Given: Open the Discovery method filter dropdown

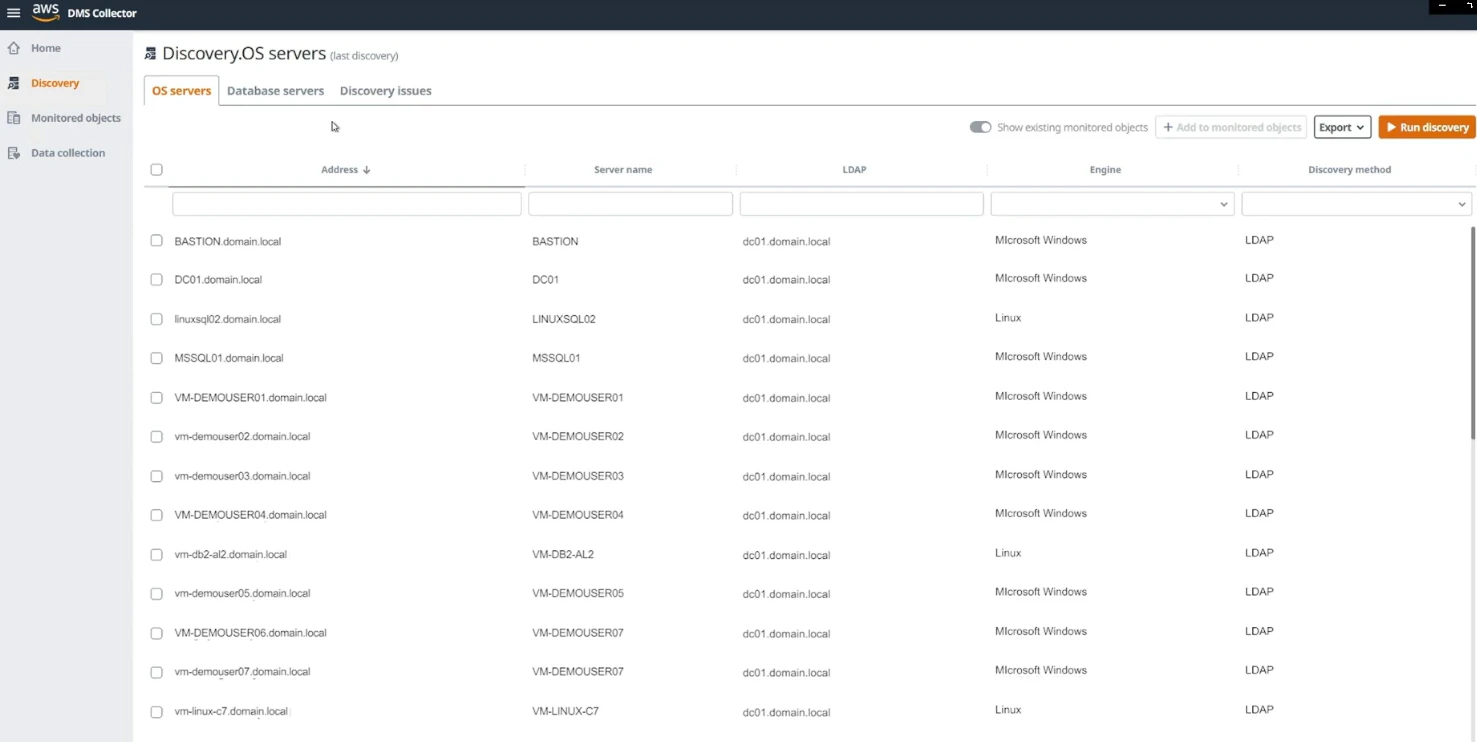Looking at the screenshot, I should point(1356,204).
